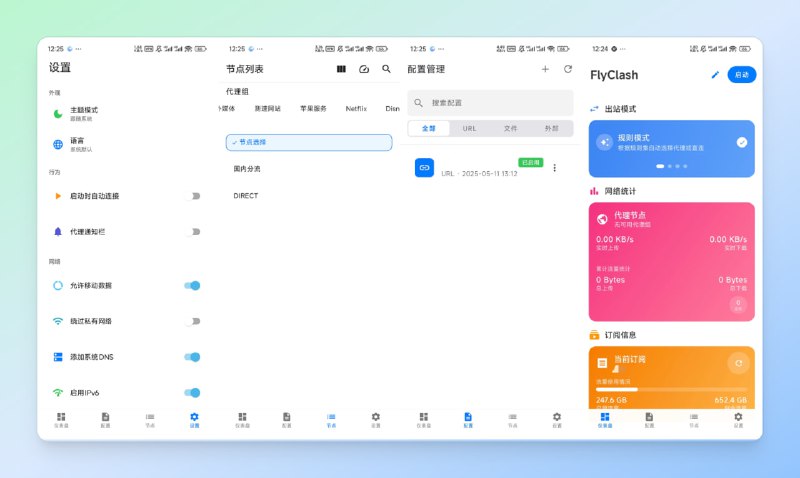The image size is (800, 478).
Task: Switch to the URL filter tab
Action: point(469,129)
